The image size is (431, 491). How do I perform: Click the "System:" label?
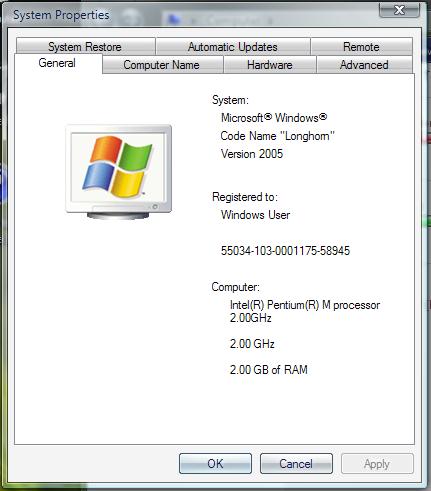[x=230, y=100]
